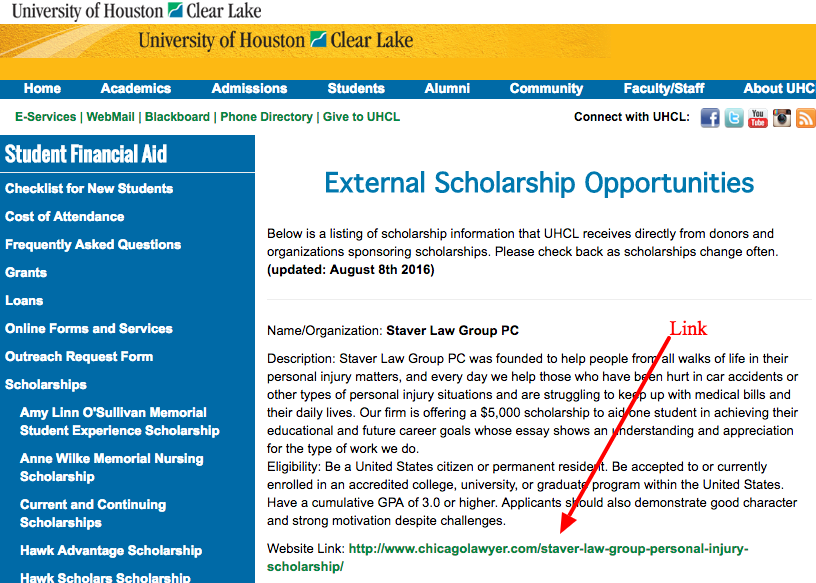This screenshot has height=583, width=816.
Task: Open Hawk Advantage Scholarship sub-item
Action: point(111,551)
